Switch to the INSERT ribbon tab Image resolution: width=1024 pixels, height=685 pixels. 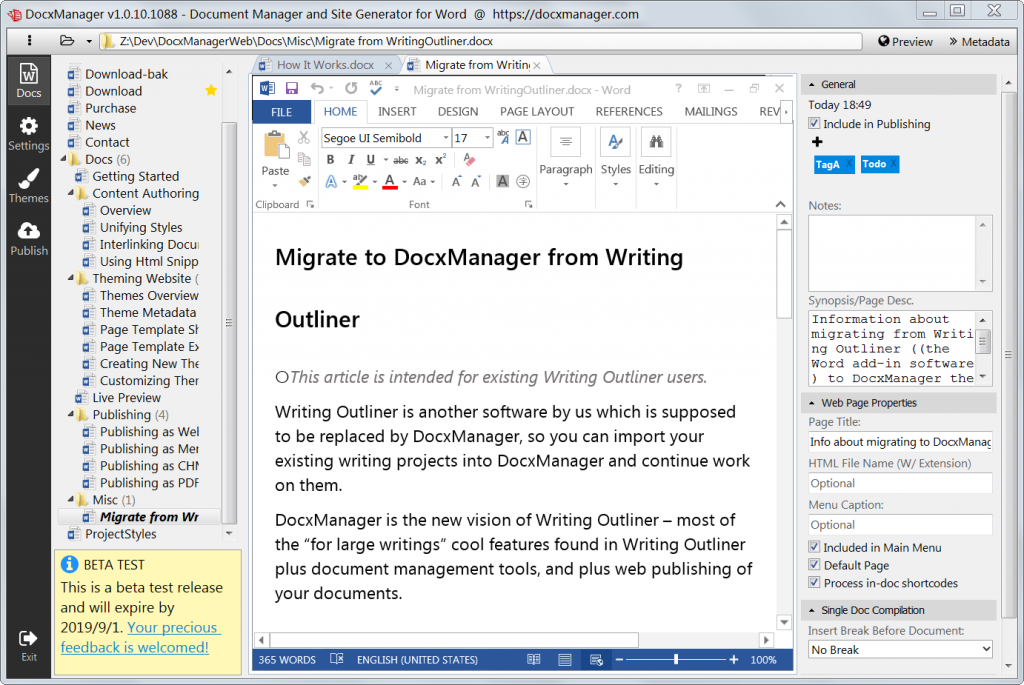click(397, 112)
